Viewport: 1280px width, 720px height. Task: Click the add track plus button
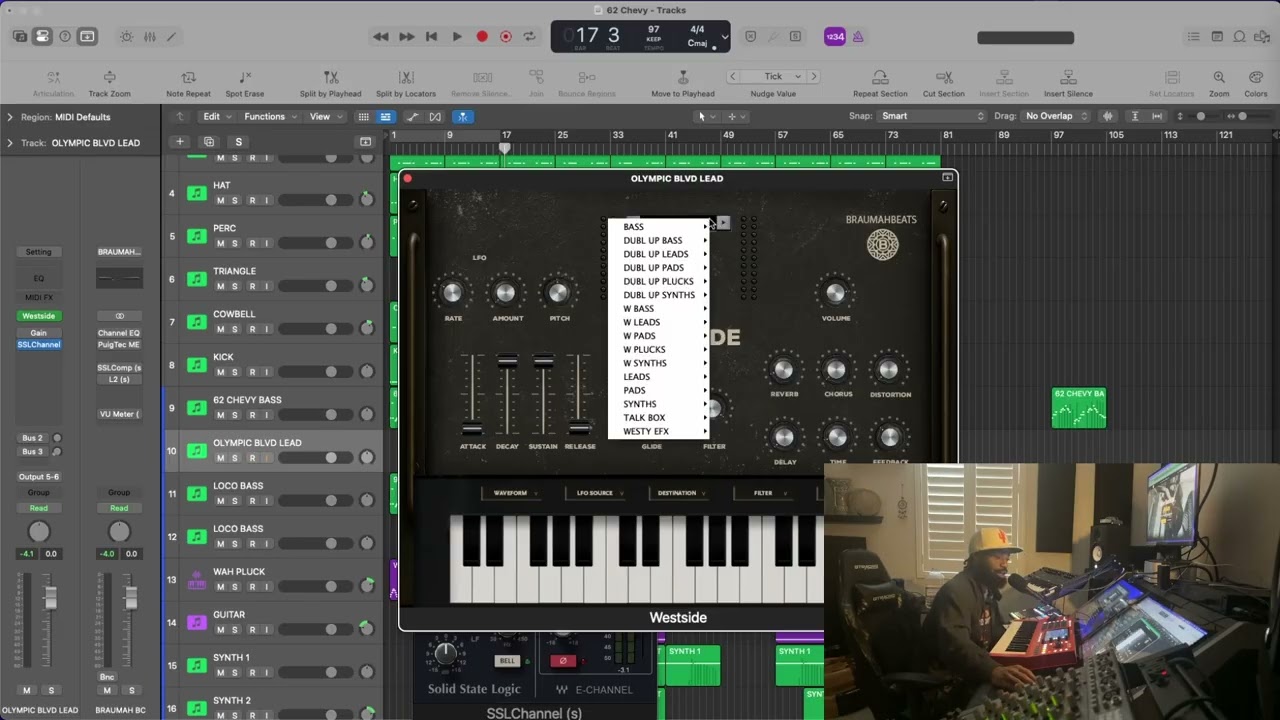coord(180,142)
